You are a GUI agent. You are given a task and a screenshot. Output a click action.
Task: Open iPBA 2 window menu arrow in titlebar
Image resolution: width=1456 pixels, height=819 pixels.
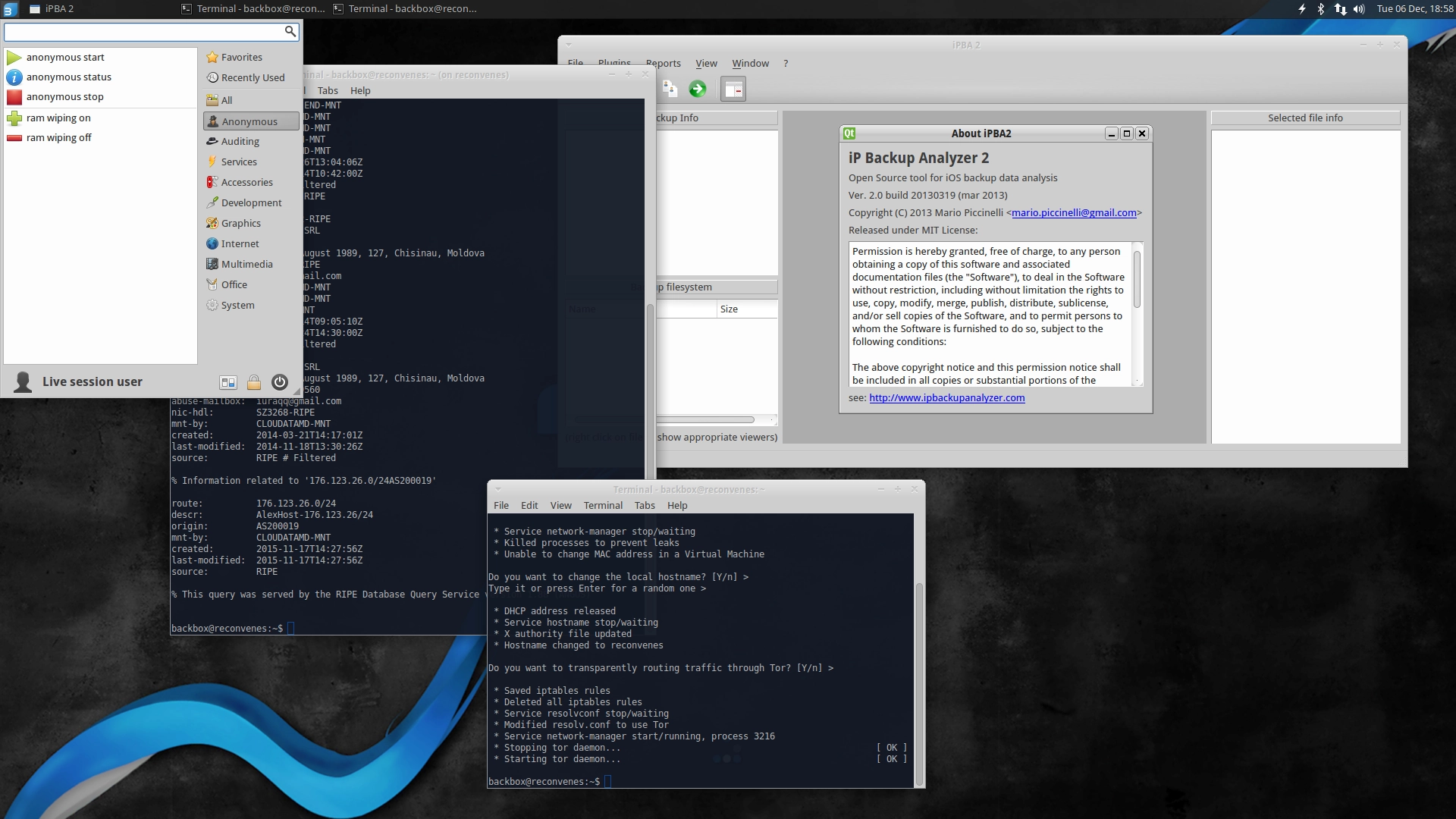pyautogui.click(x=569, y=45)
